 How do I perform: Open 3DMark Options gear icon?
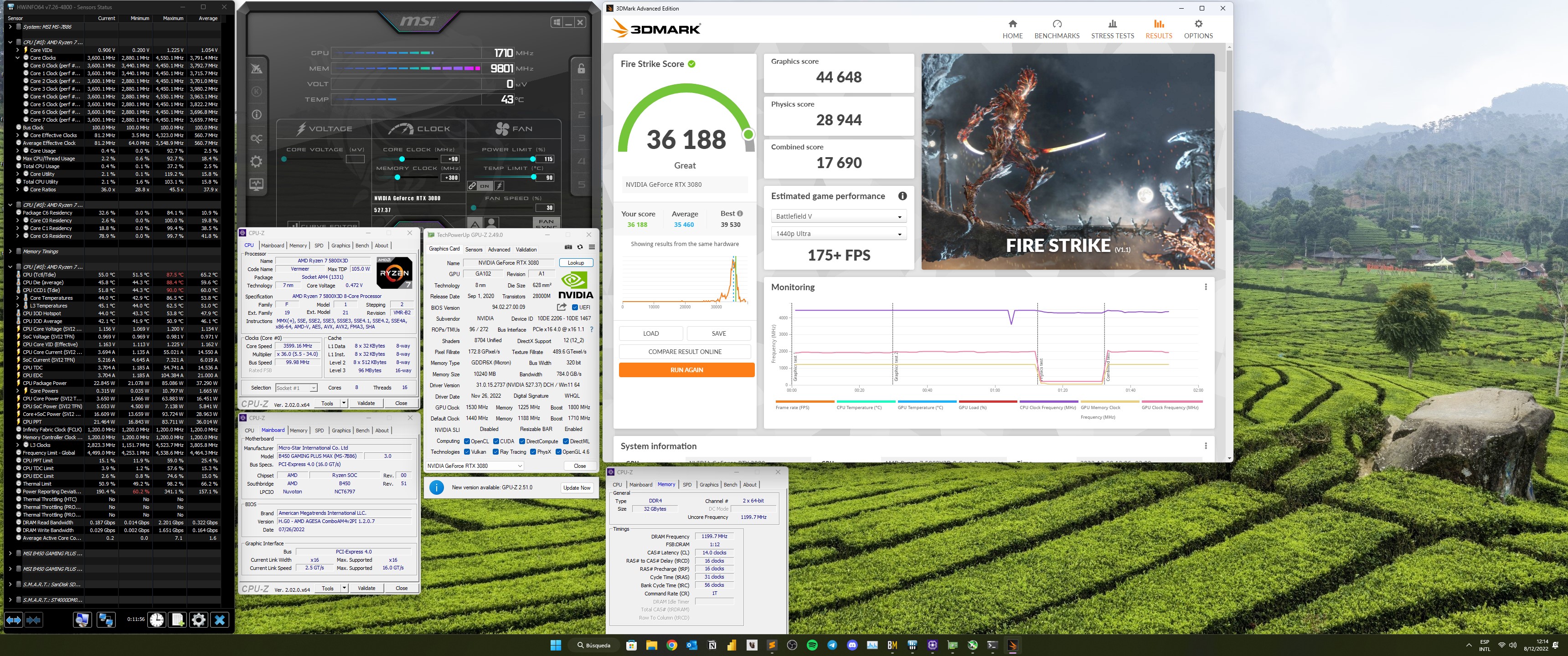tap(1198, 24)
